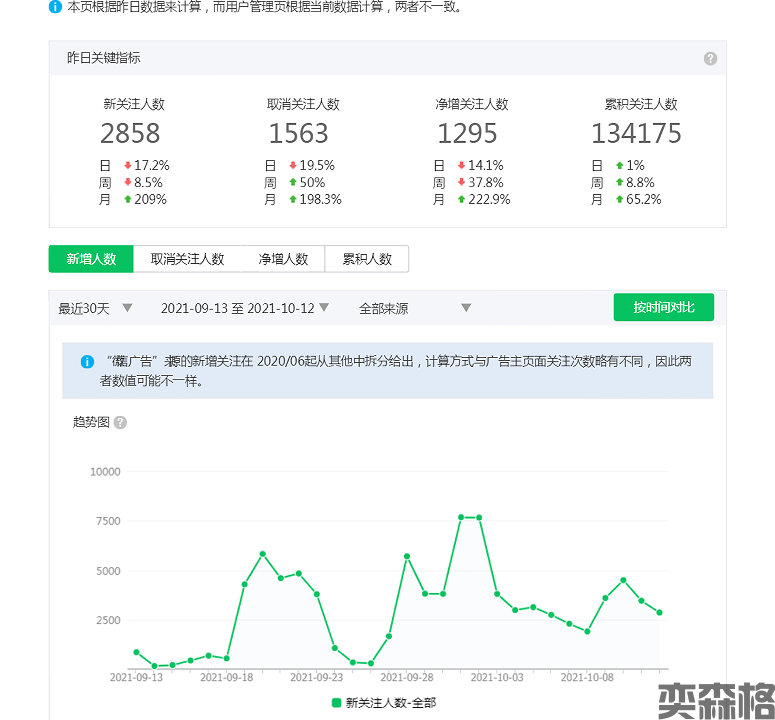This screenshot has width=775, height=720.
Task: Click the info icon at page top notice
Action: 55,6
